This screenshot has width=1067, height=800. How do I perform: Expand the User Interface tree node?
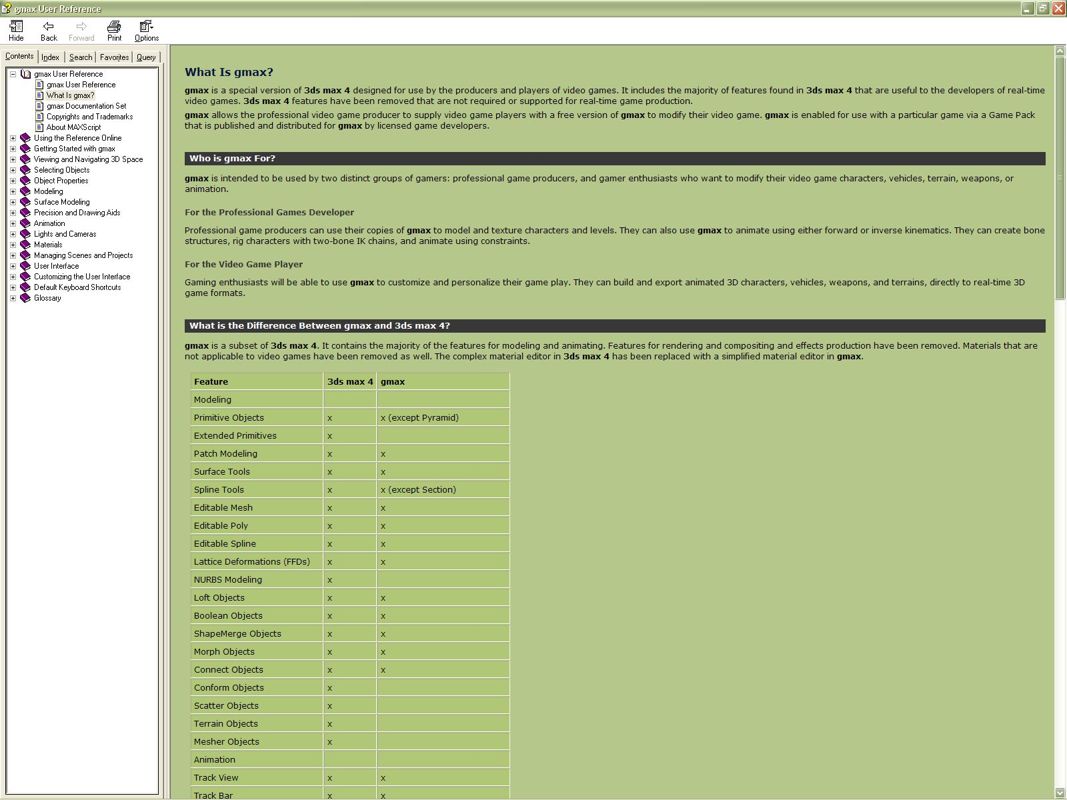tap(13, 266)
